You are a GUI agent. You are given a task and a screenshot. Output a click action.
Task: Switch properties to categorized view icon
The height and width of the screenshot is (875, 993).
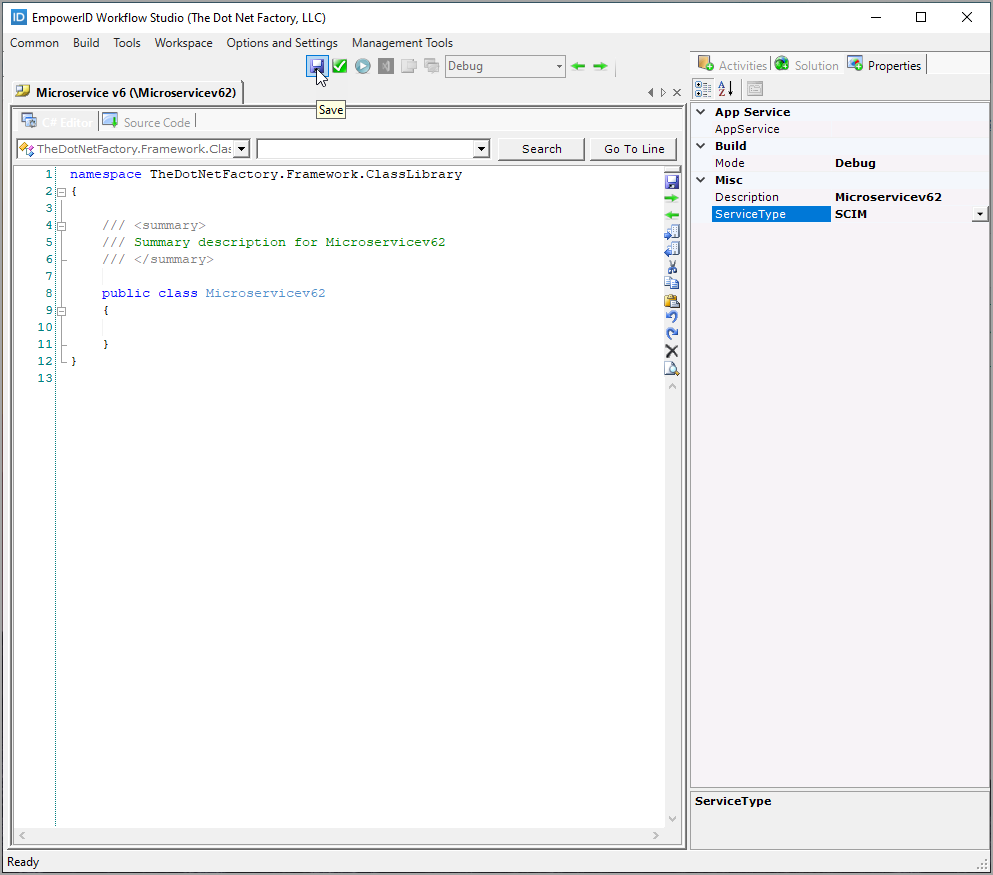coord(703,89)
